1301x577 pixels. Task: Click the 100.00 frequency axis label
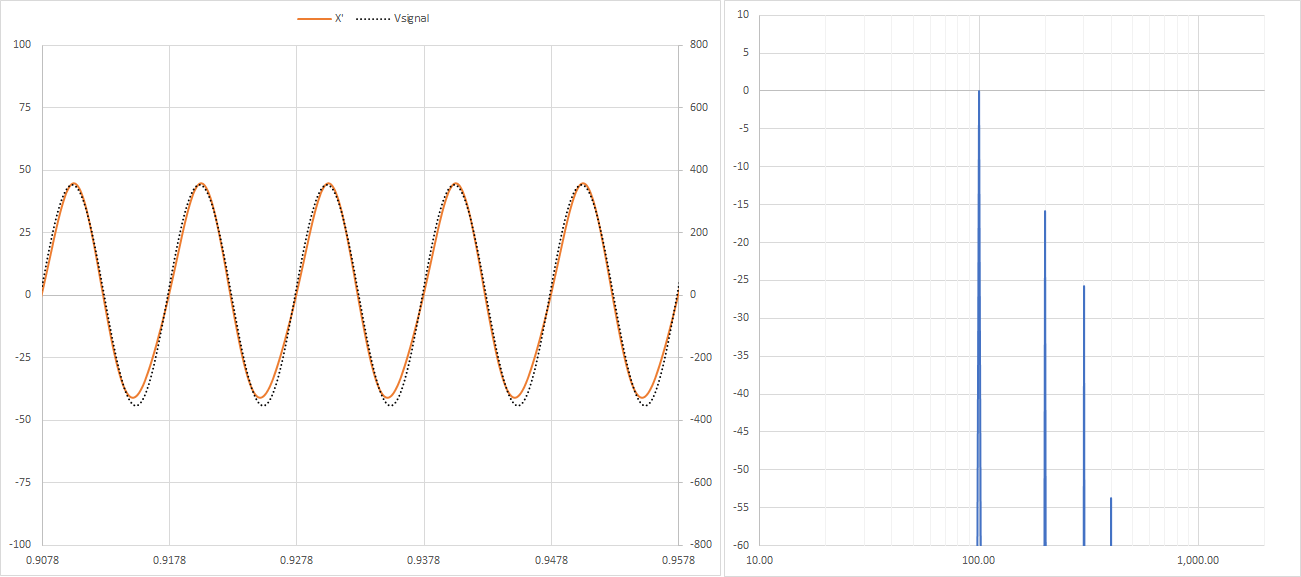979,560
